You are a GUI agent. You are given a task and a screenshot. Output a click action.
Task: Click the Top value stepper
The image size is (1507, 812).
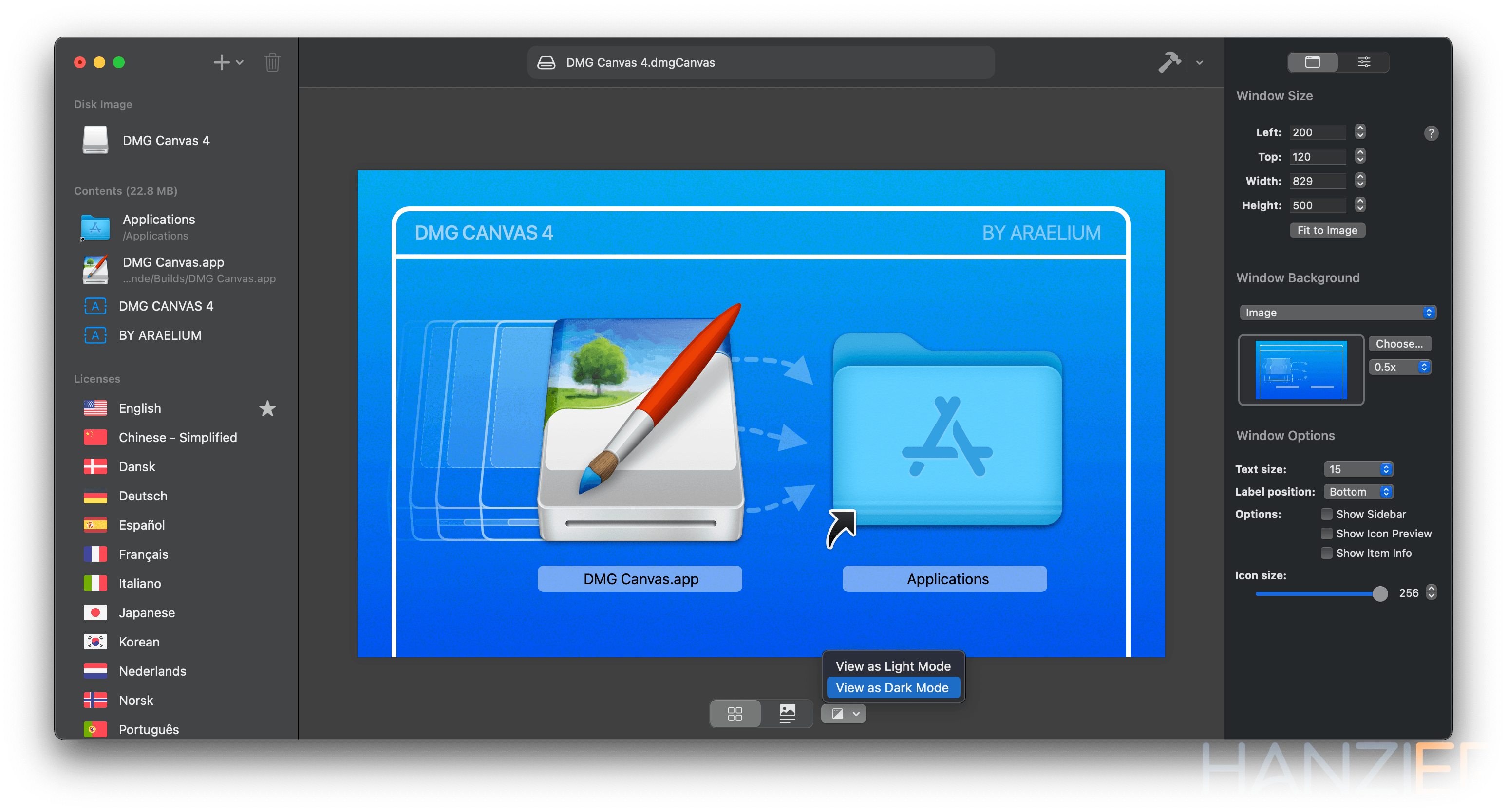[1359, 156]
